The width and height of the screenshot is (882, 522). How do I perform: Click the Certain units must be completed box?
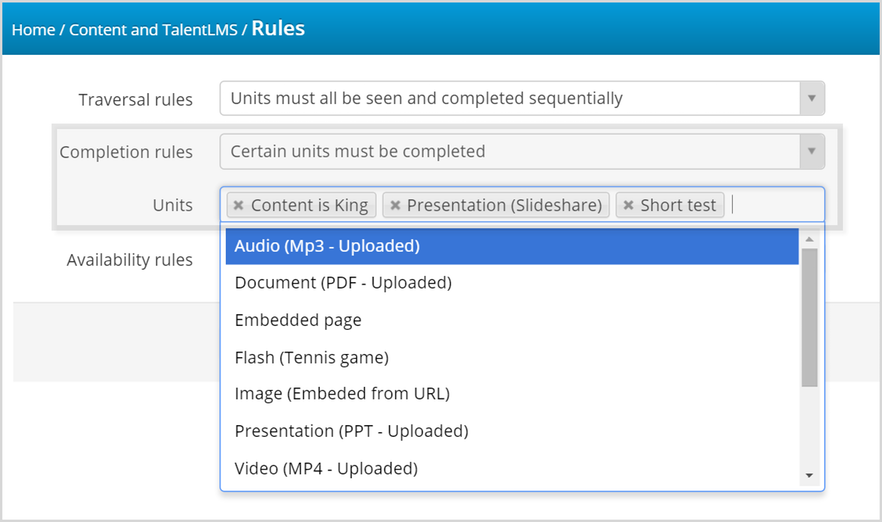[510, 151]
